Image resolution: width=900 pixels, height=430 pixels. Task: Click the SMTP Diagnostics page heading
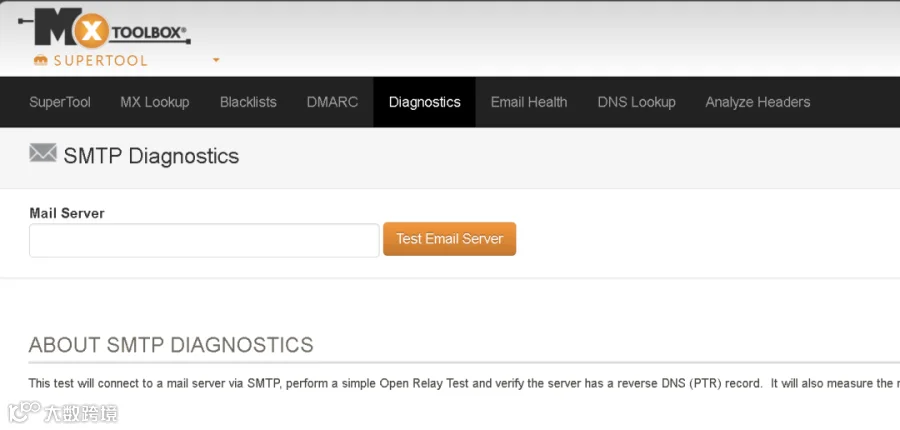151,156
